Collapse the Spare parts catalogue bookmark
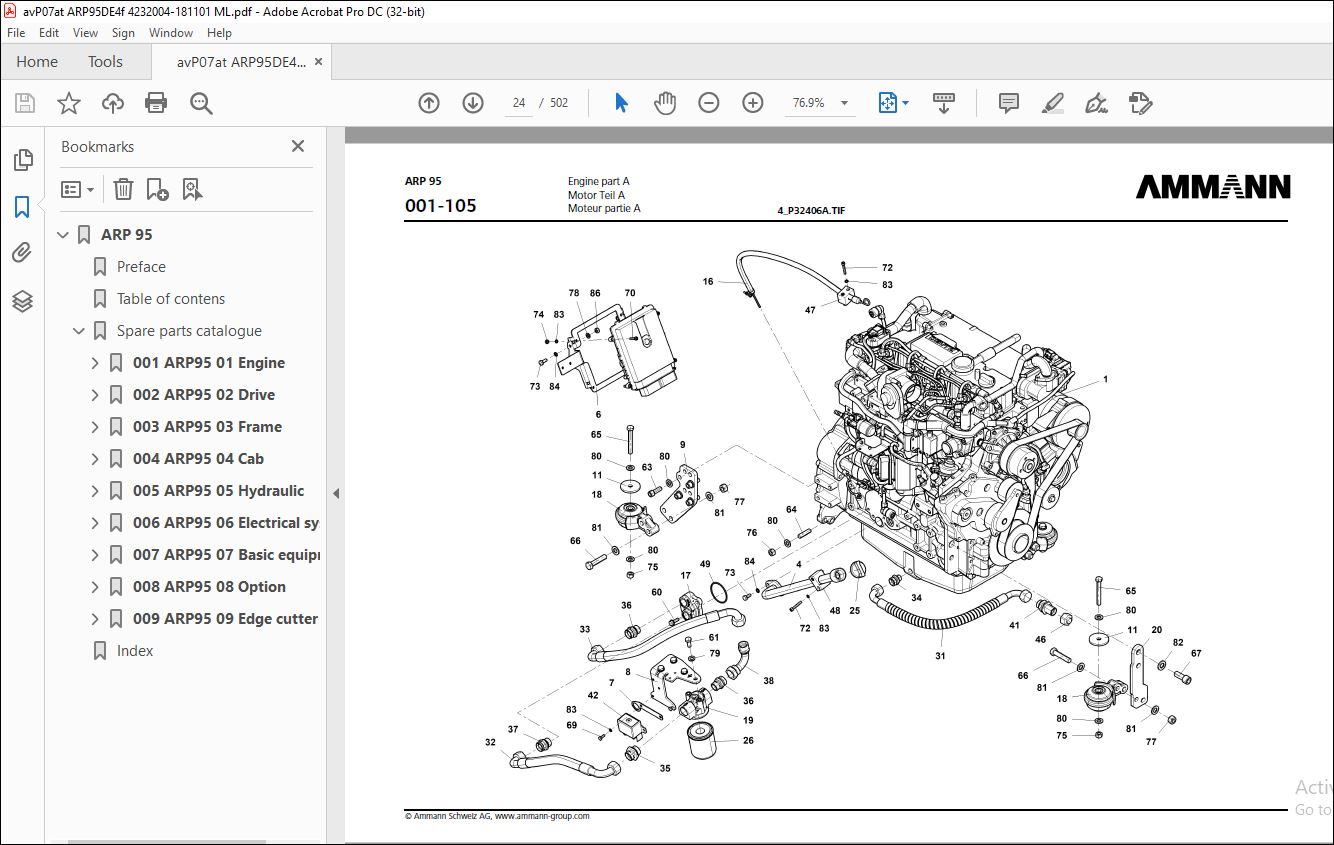This screenshot has height=845, width=1334. pos(79,331)
